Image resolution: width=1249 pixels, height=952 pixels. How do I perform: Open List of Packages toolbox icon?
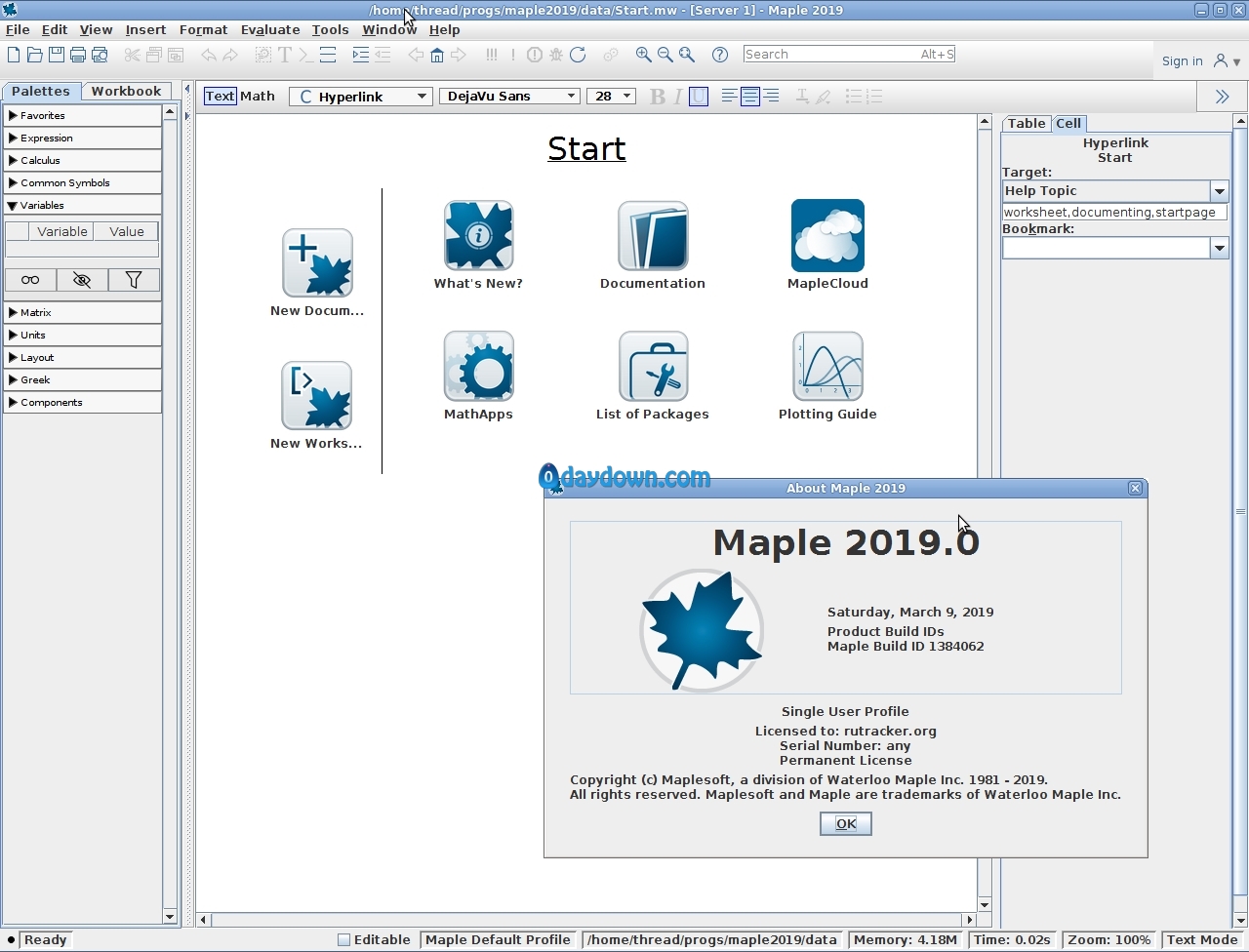coord(653,366)
